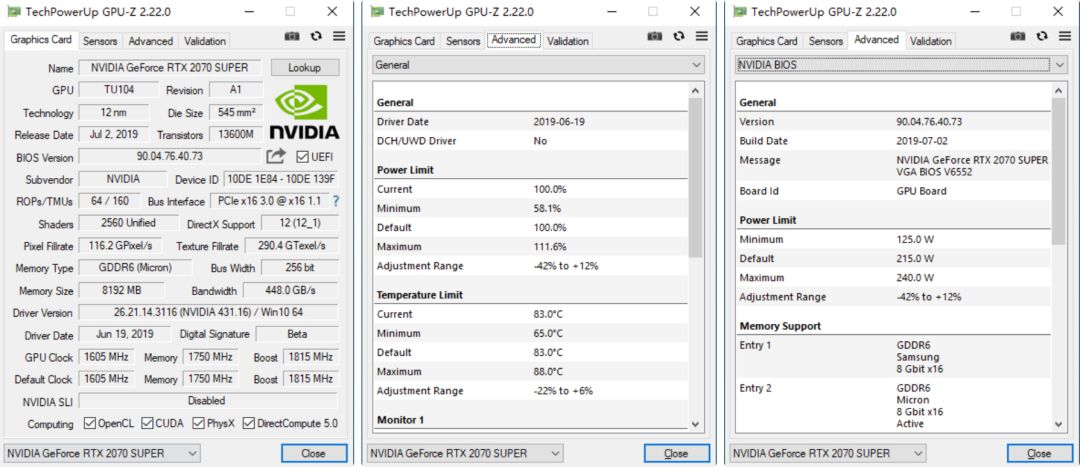This screenshot has width=1080, height=467.
Task: Click Build Date value 2019-07-02
Action: pos(922,141)
